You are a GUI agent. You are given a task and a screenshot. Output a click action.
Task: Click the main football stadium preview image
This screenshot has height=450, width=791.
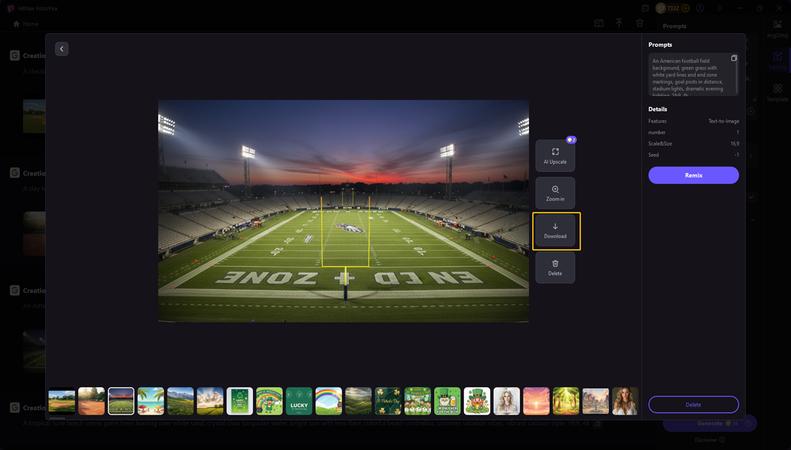pos(343,210)
